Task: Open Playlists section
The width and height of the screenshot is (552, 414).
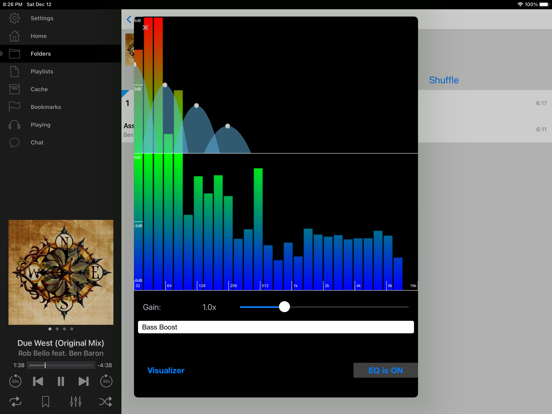Action: point(61,71)
